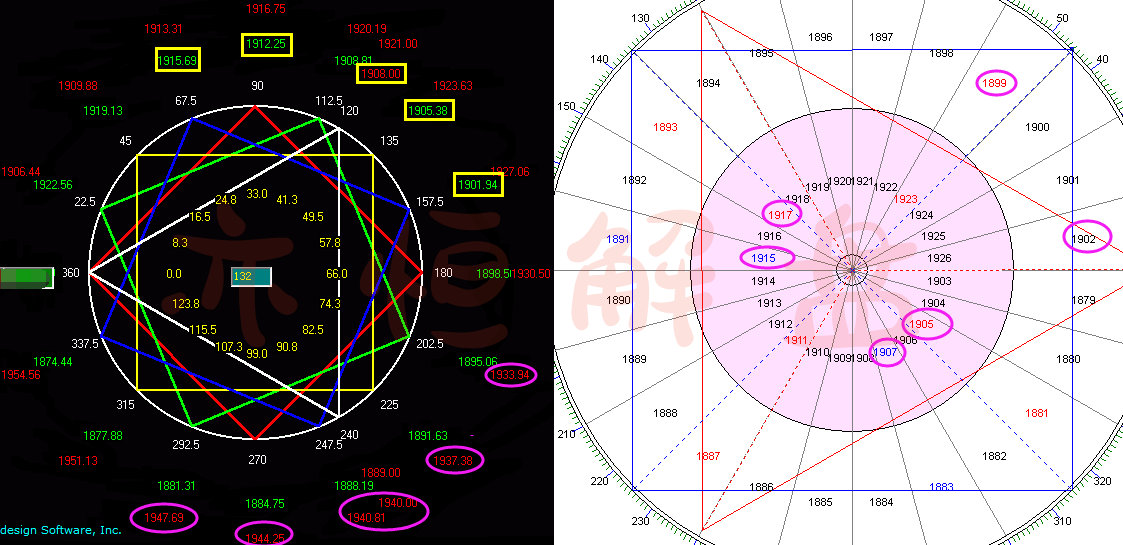Viewport: 1123px width, 545px height.
Task: Select the 1913.31 price value
Action: [163, 29]
